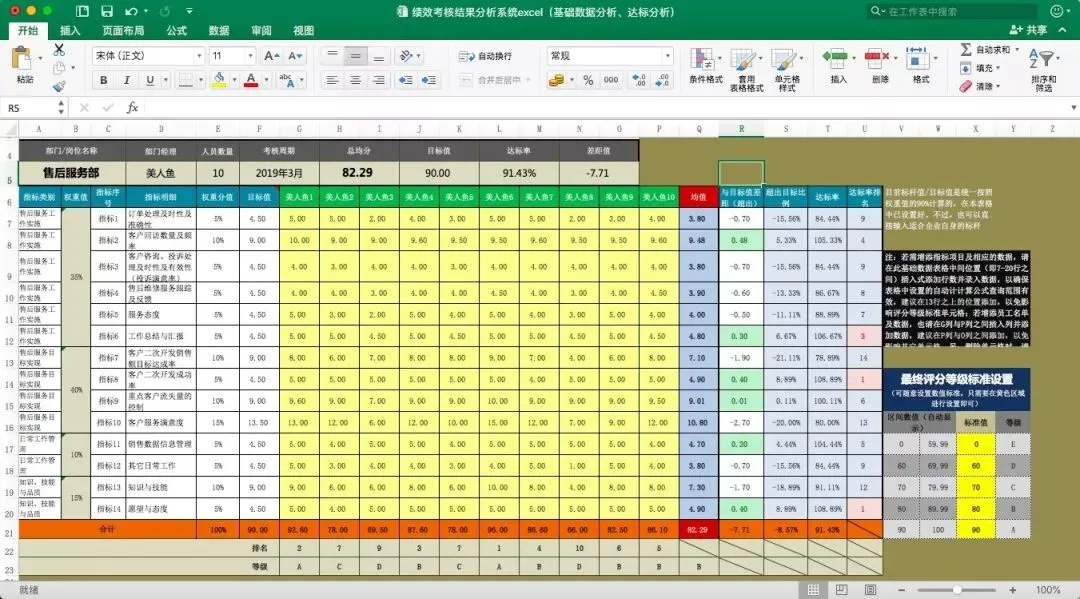Decrease font size with smaller A
The width and height of the screenshot is (1080, 599).
point(295,56)
